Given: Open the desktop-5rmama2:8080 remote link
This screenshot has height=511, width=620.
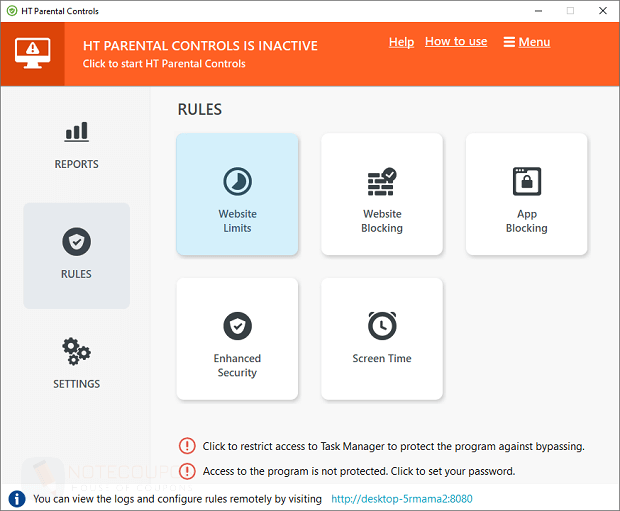Looking at the screenshot, I should pos(401,498).
